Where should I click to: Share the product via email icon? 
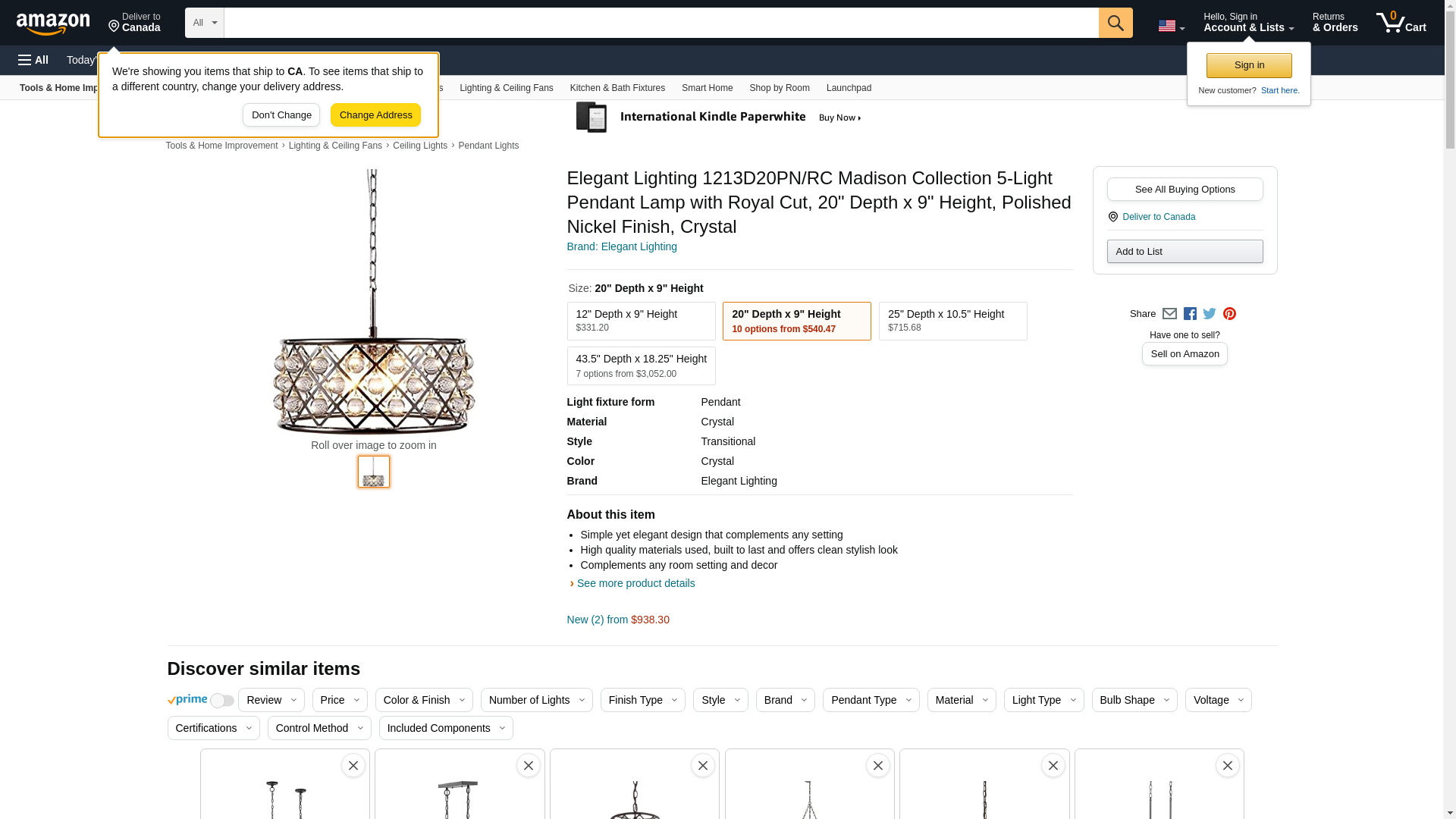pyautogui.click(x=1169, y=314)
